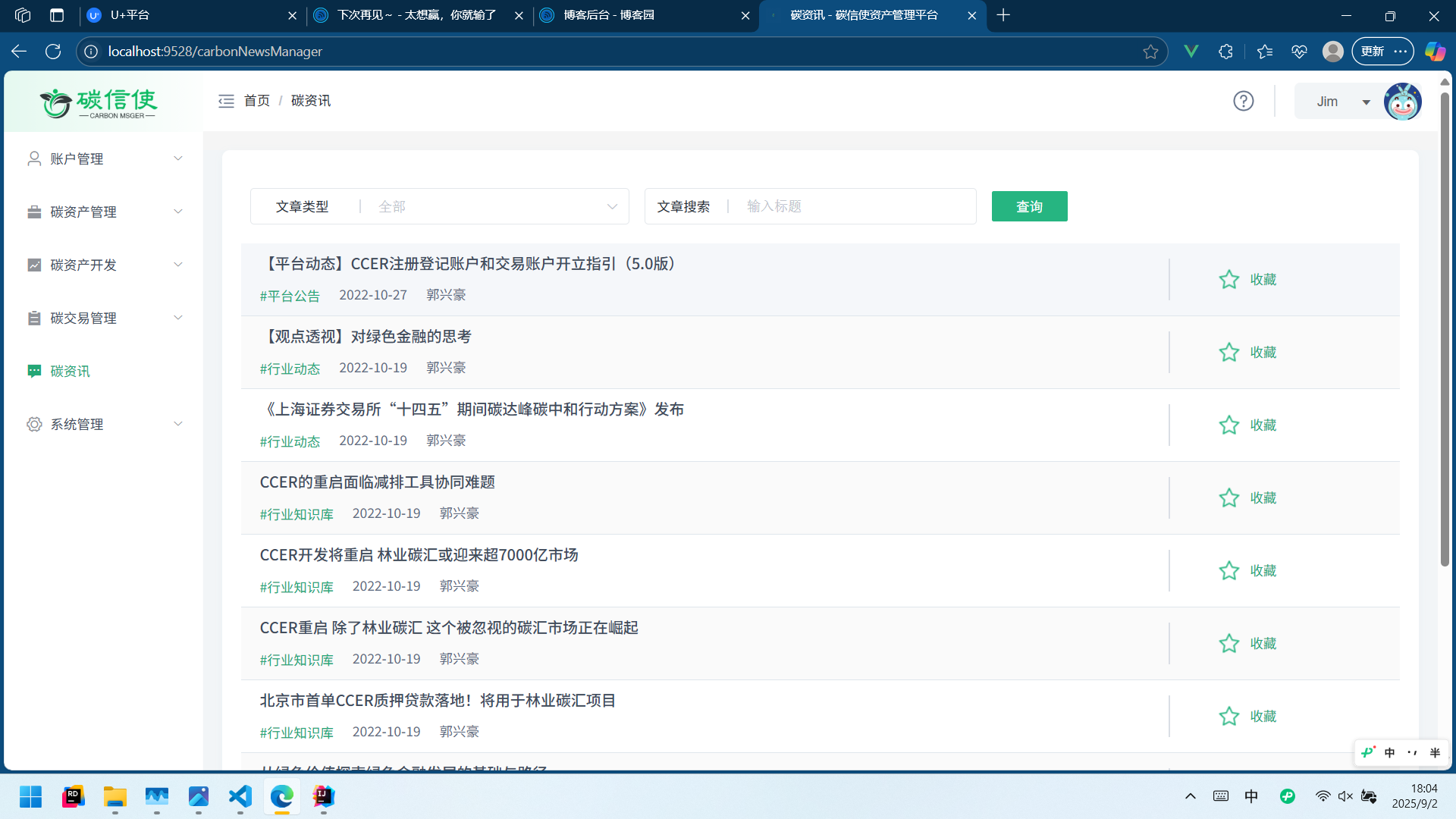Add page to browser favorites star
Screen dimensions: 1456x819
(x=1150, y=52)
